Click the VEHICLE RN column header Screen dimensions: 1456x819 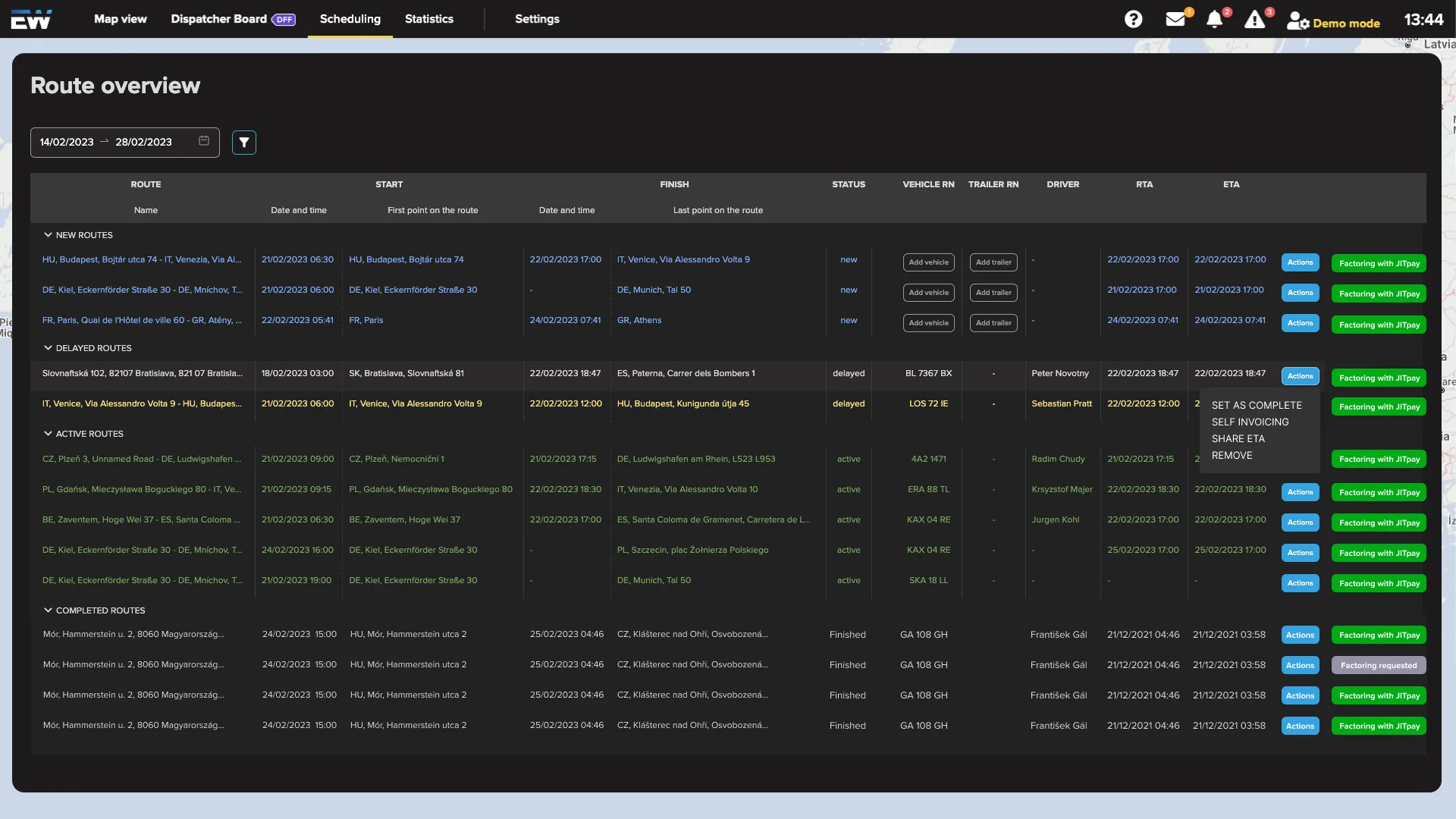click(928, 184)
